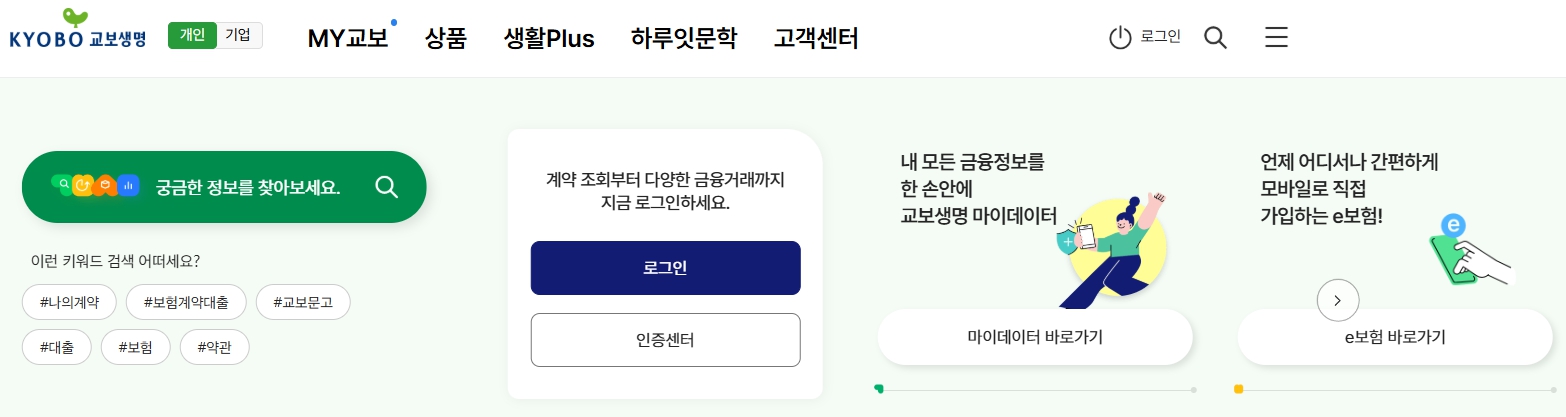The image size is (1566, 417).
Task: Select the #보험계약대출 keyword tag
Action: tap(186, 301)
